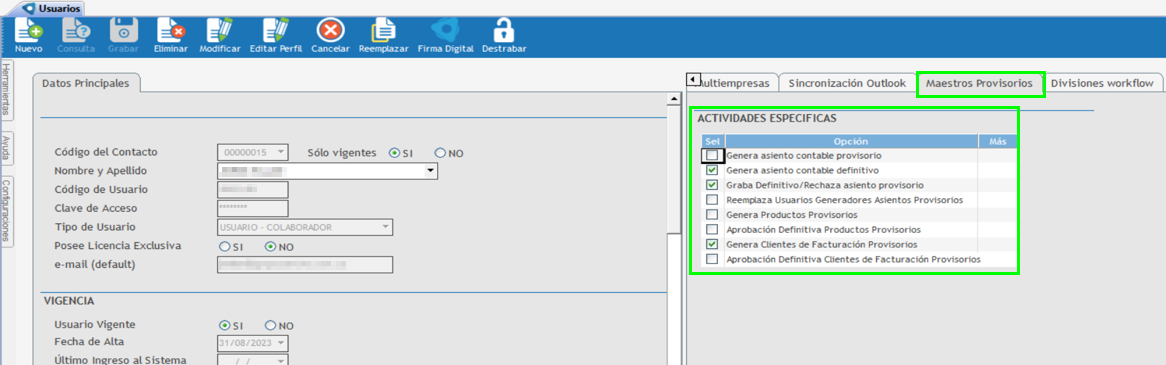Screen dimensions: 1166x365
Task: Click the Clave de Acceso field
Action: tap(252, 208)
